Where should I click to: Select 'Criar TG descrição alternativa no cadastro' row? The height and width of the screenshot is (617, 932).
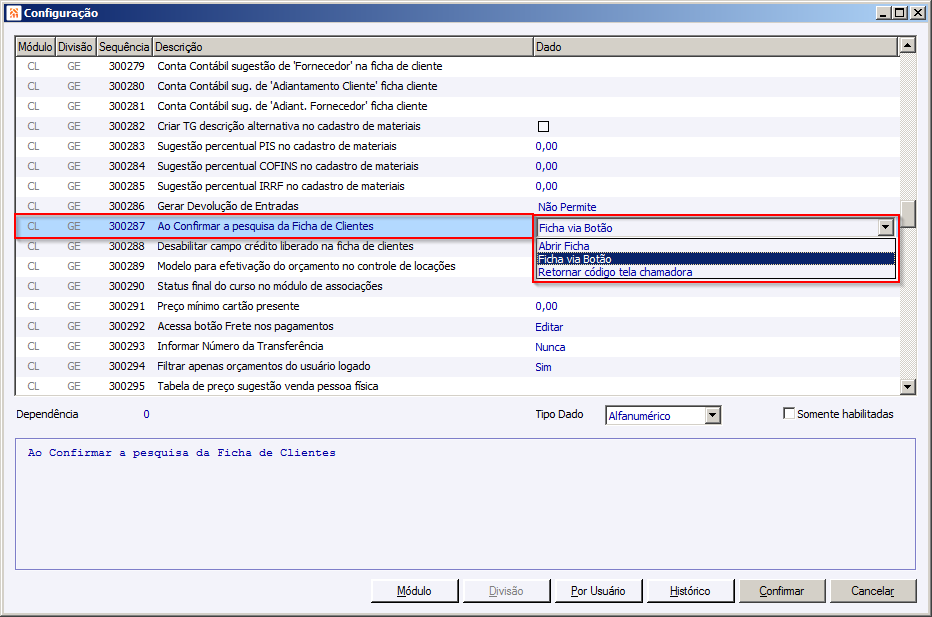click(456, 126)
